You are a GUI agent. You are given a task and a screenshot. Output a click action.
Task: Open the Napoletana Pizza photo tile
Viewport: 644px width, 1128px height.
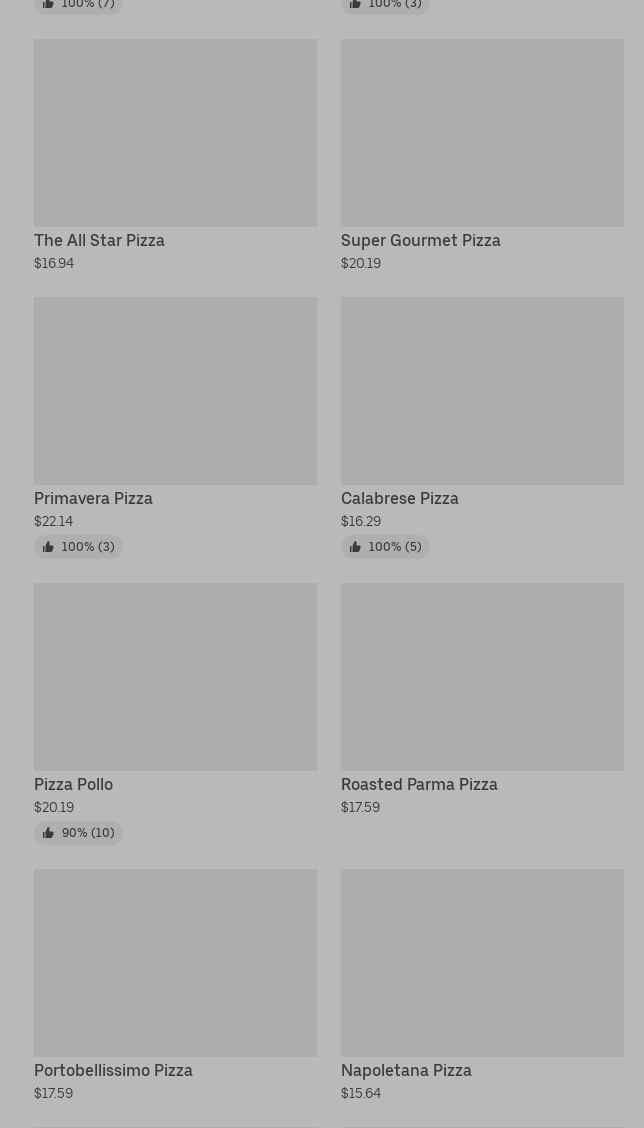coord(482,963)
